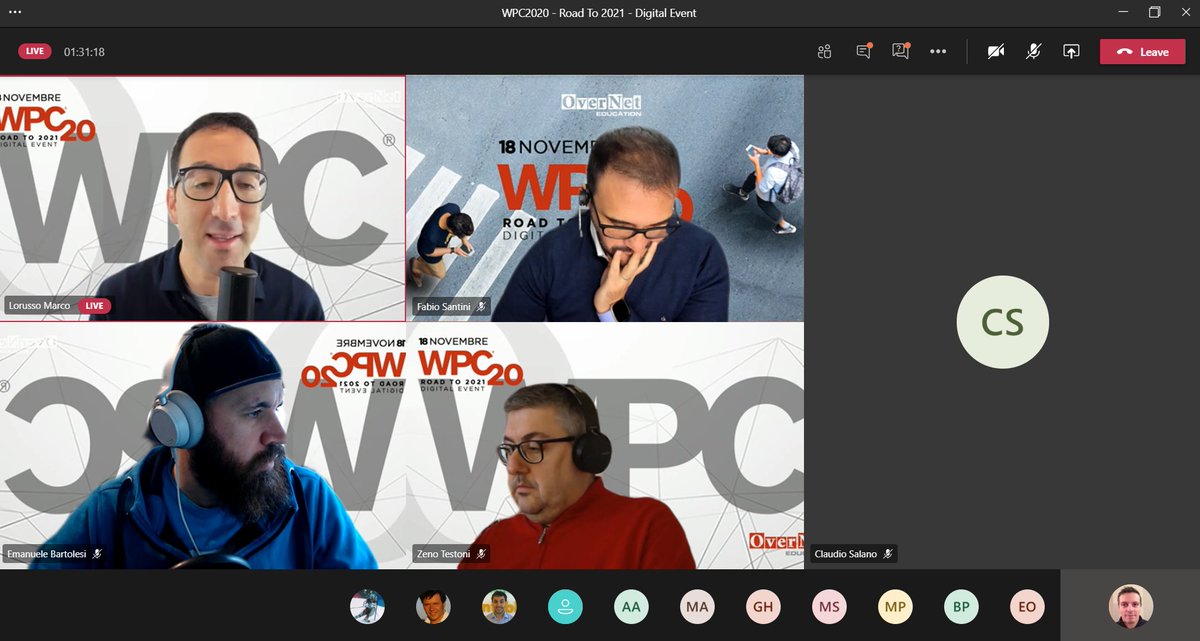Open the meeting chat panel

coord(863,52)
